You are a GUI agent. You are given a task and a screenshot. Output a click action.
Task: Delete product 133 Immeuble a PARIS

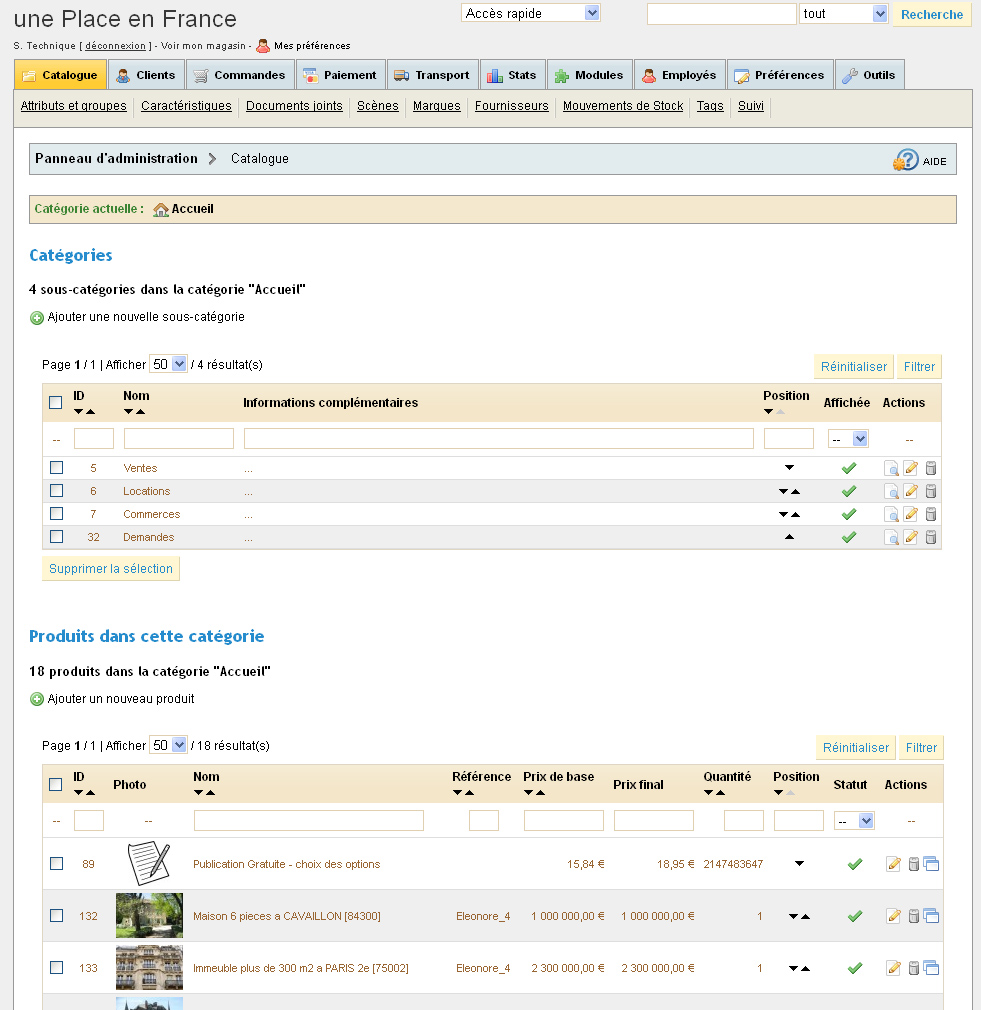click(913, 967)
